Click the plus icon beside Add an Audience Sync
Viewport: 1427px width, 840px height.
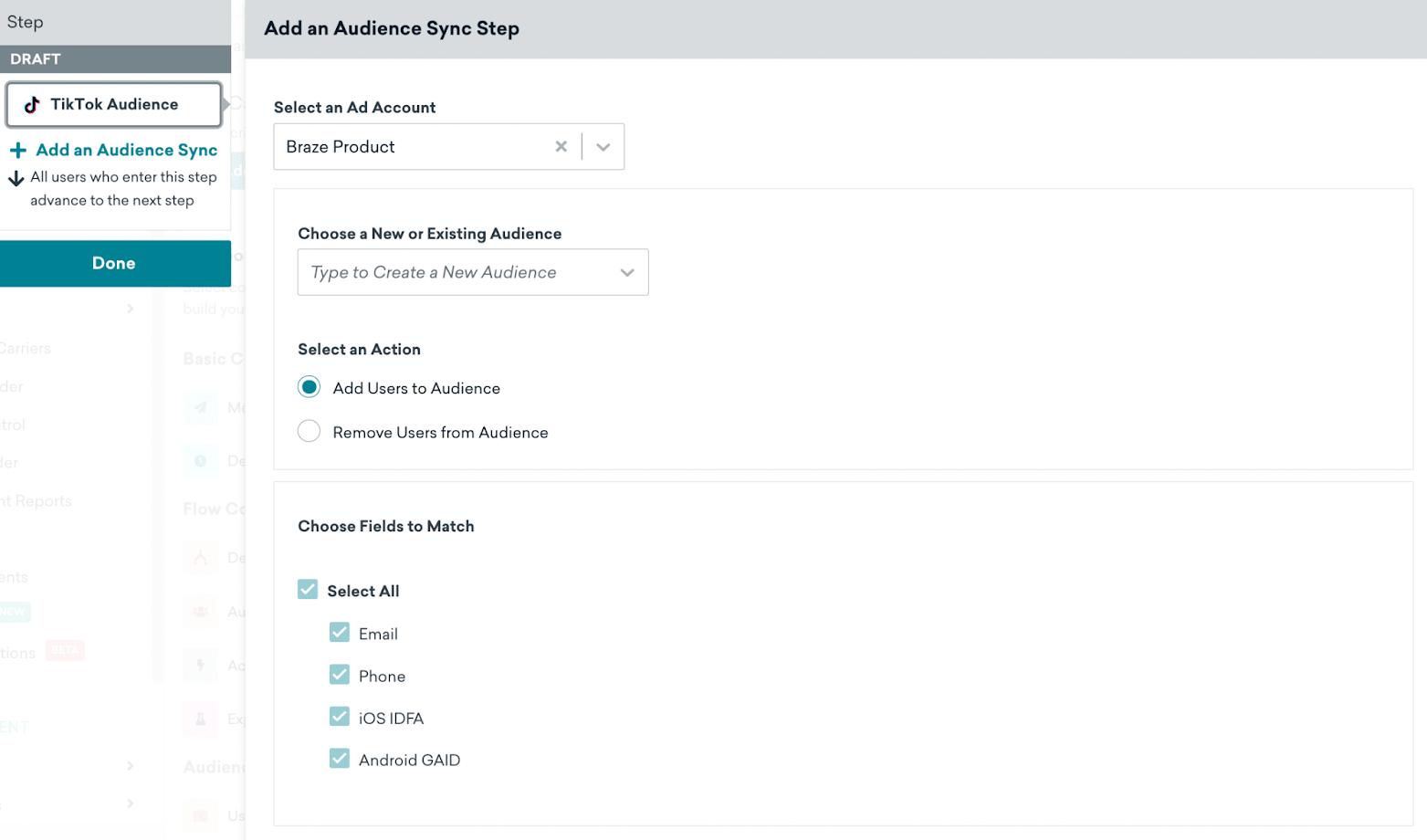18,151
